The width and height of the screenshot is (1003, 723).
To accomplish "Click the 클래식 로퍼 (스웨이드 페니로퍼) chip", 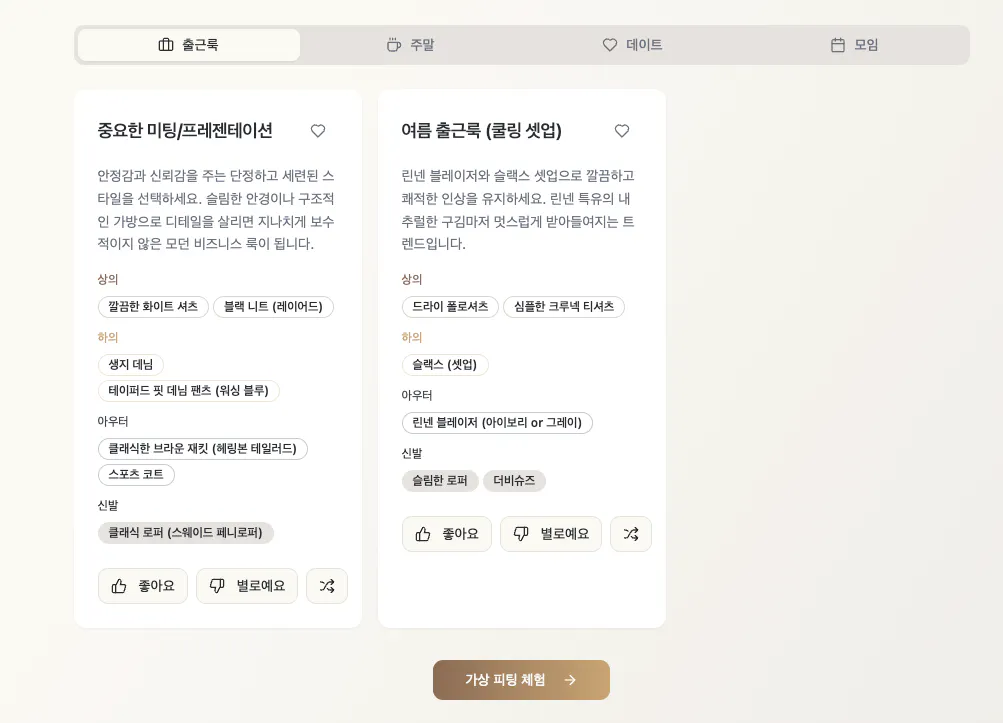I will click(x=186, y=533).
